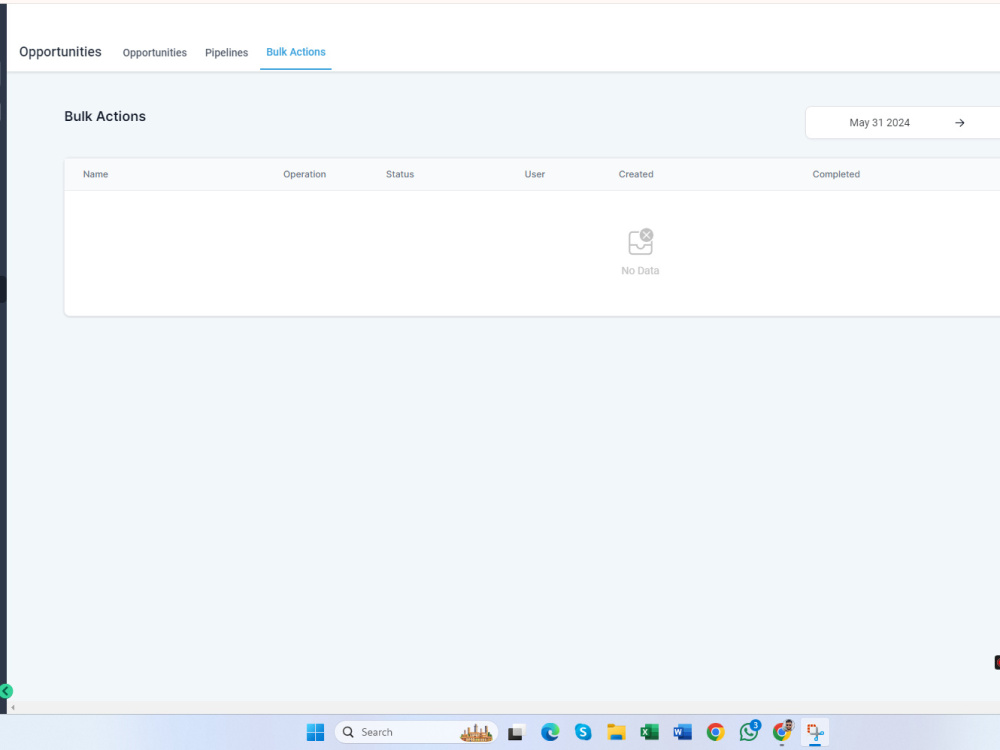The image size is (1000, 750).
Task: Switch to the Opportunities tab
Action: click(x=154, y=52)
